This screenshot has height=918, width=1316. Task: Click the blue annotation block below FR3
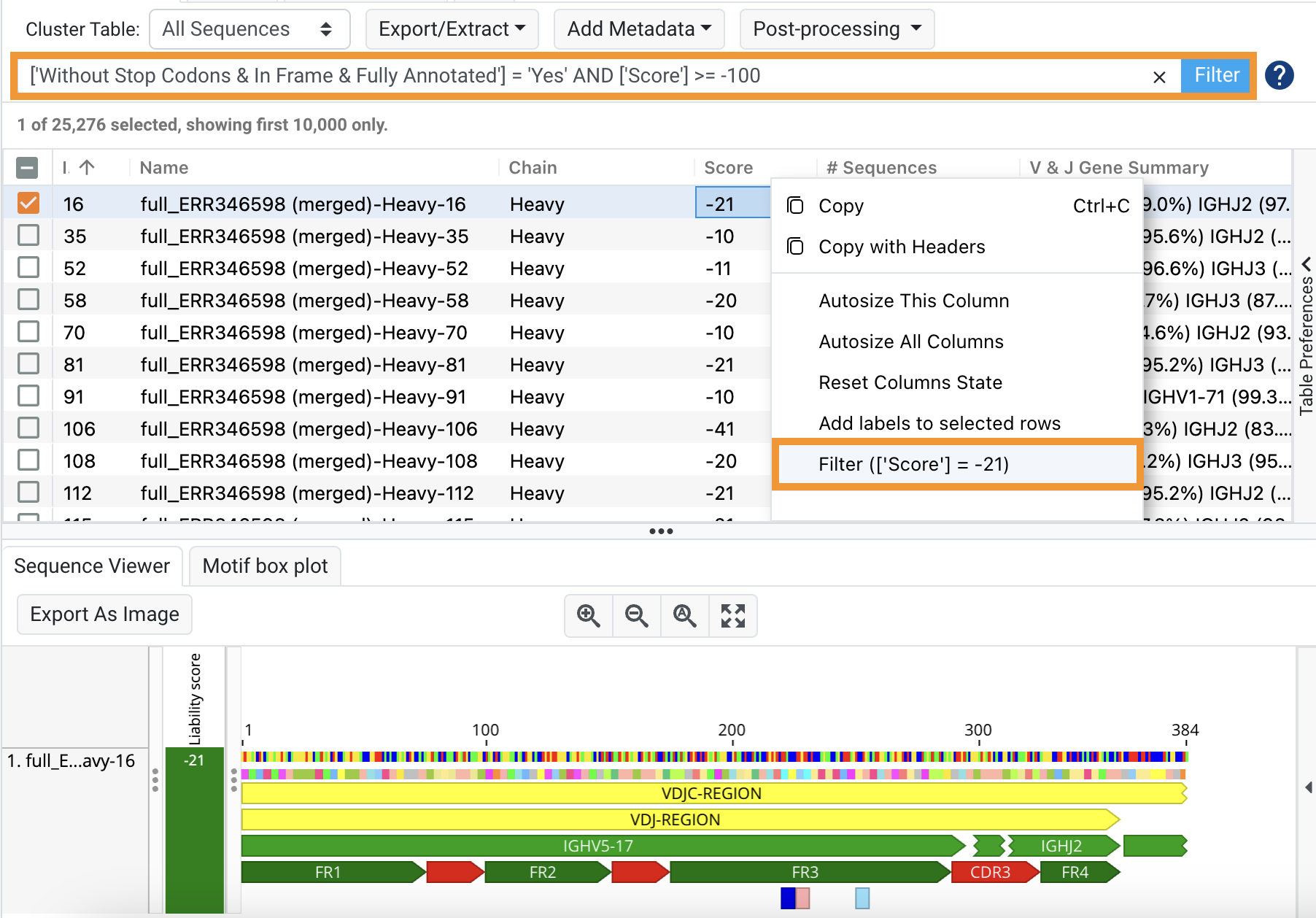(x=788, y=898)
